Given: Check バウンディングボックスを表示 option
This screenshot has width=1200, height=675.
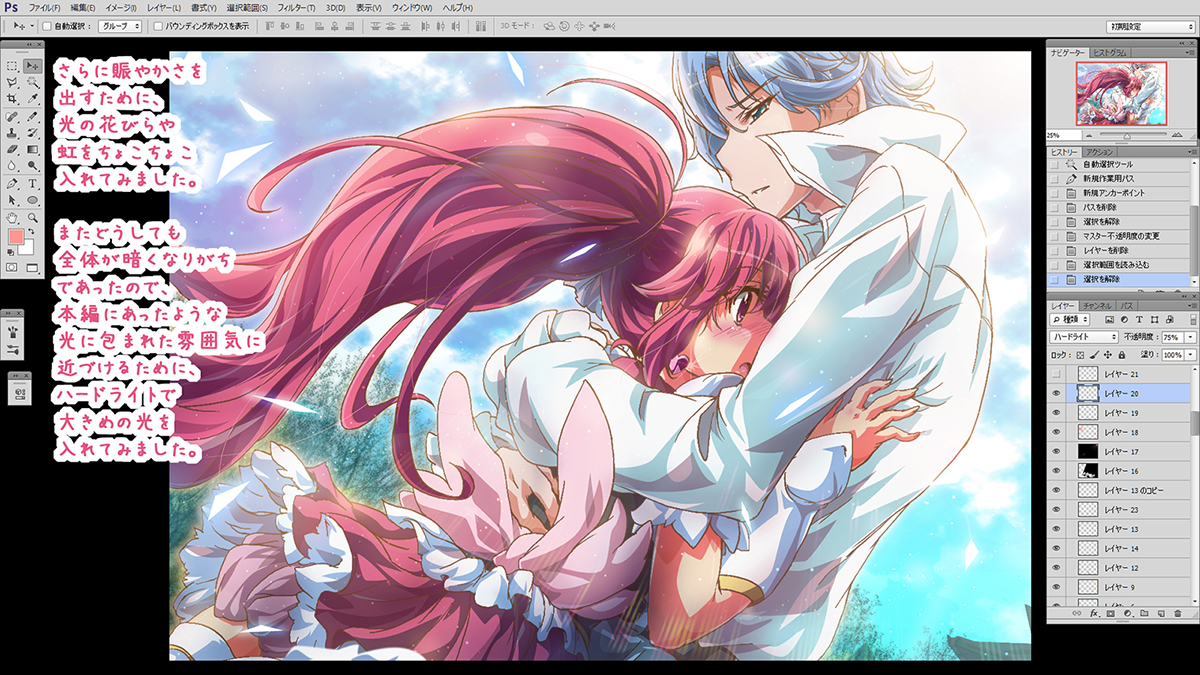Looking at the screenshot, I should point(157,26).
